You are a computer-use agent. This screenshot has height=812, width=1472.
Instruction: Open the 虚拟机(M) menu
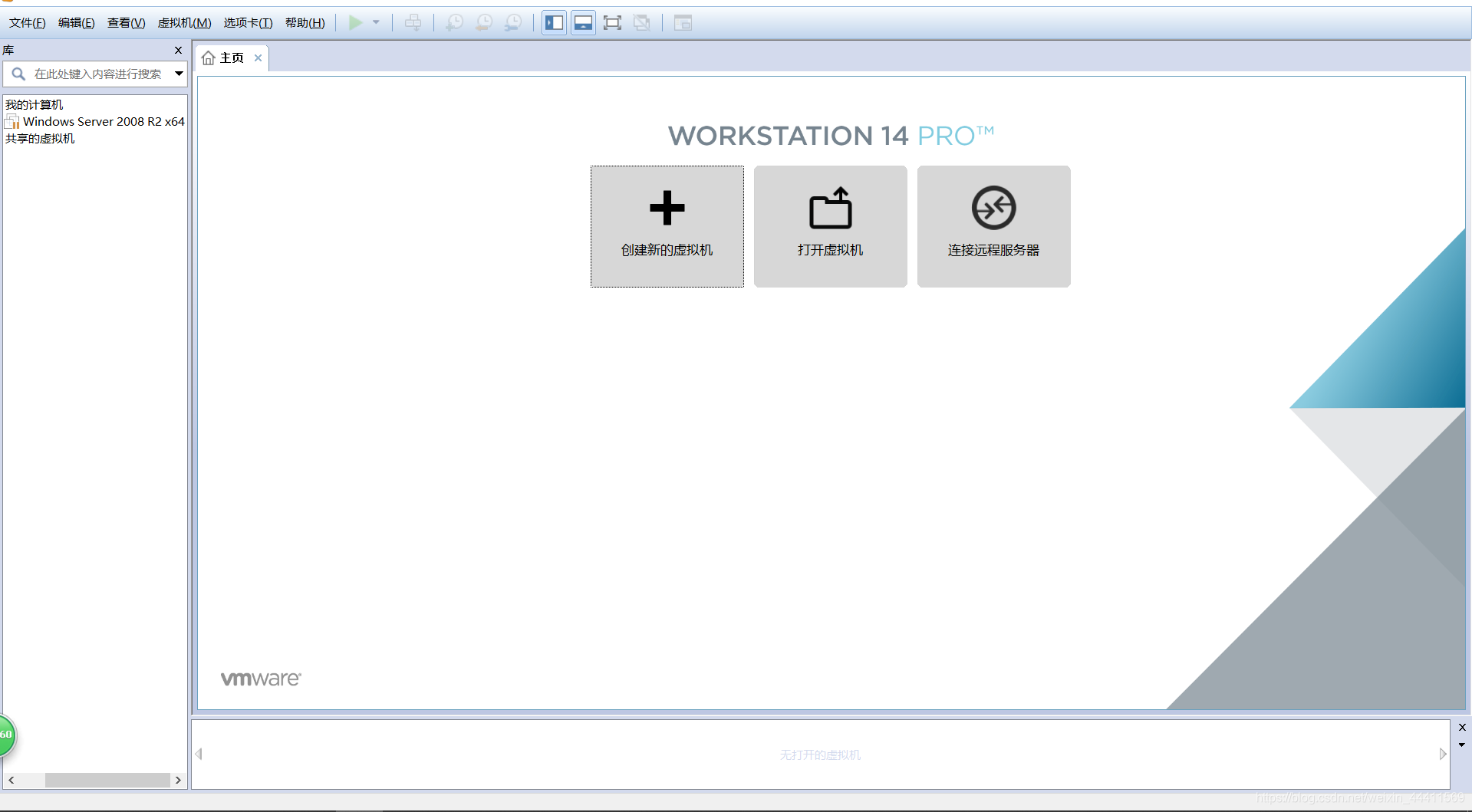pyautogui.click(x=184, y=23)
